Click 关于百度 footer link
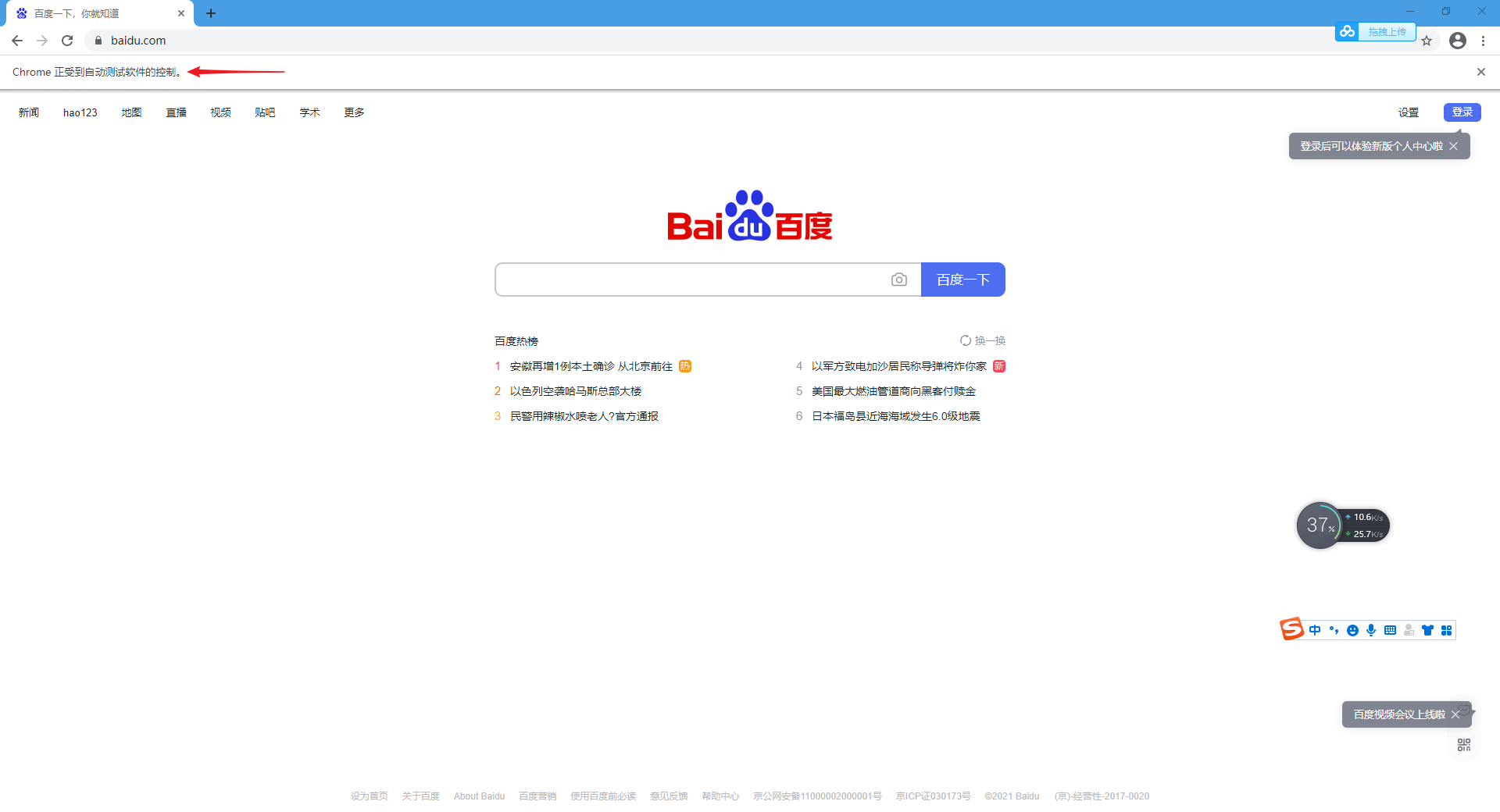This screenshot has width=1500, height=812. (x=421, y=796)
